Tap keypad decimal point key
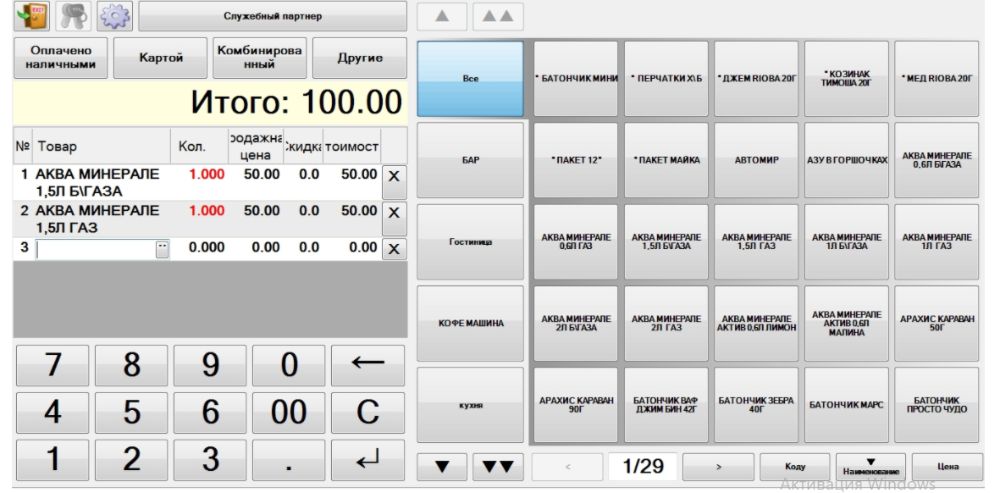Image resolution: width=1000 pixels, height=493 pixels. tap(289, 460)
